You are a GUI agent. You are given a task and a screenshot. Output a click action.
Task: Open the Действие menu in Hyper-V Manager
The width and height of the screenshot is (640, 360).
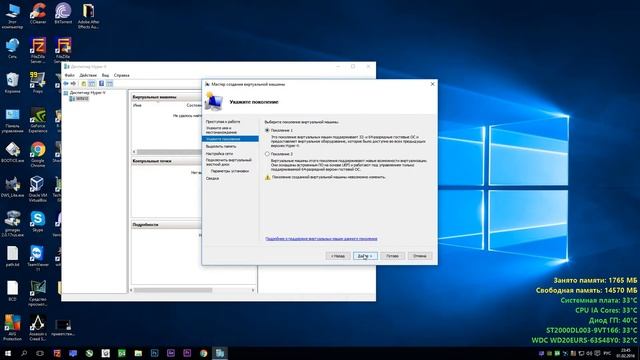[88, 75]
